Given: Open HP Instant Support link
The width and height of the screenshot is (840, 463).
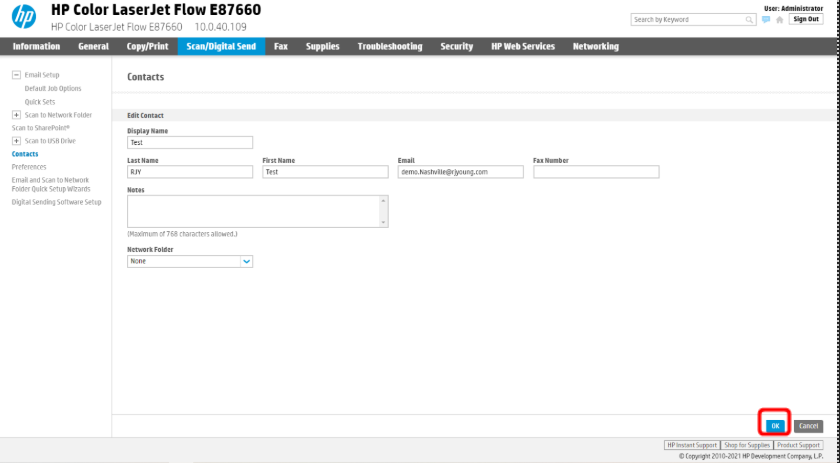Looking at the screenshot, I should click(x=692, y=445).
